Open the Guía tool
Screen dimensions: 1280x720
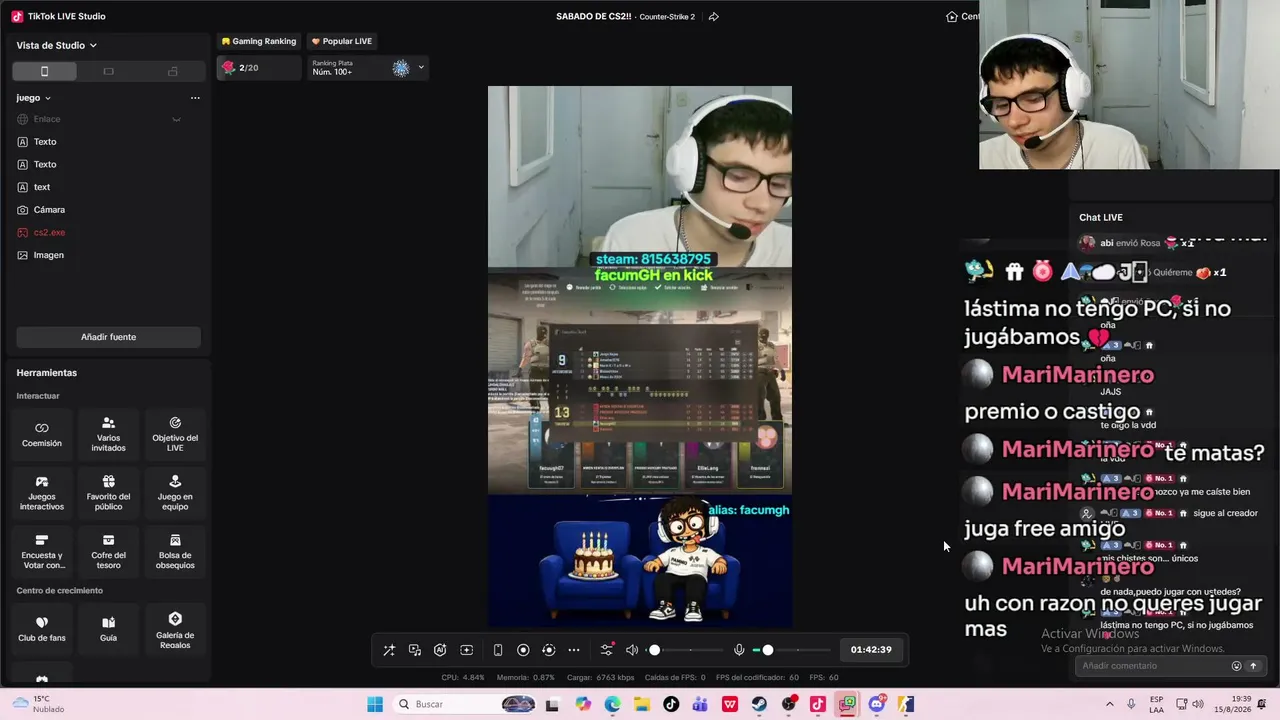(x=108, y=629)
